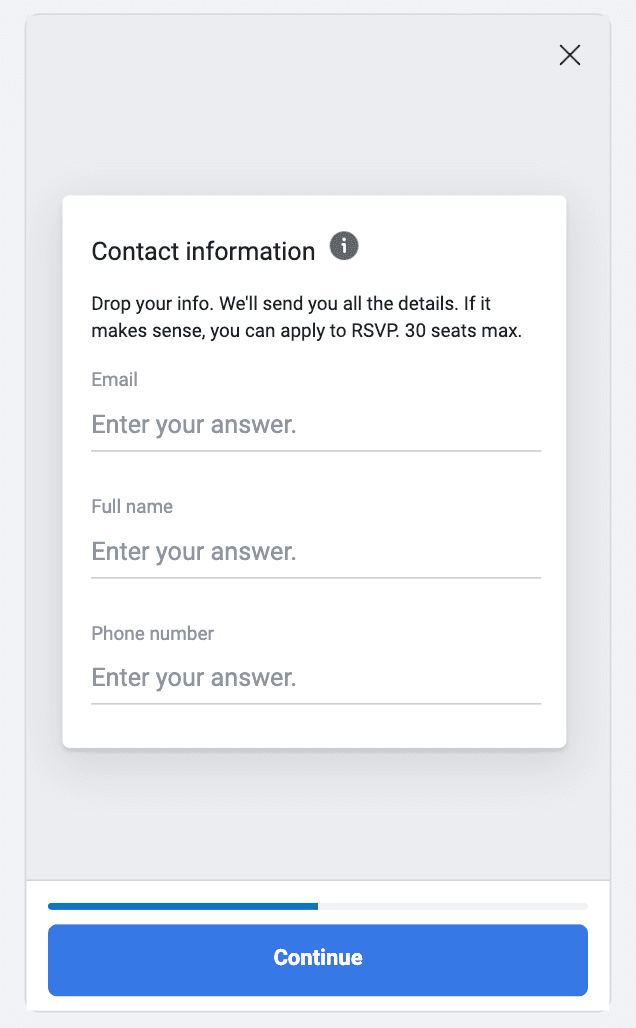Select the Phone number field label
The image size is (636, 1028).
[152, 633]
